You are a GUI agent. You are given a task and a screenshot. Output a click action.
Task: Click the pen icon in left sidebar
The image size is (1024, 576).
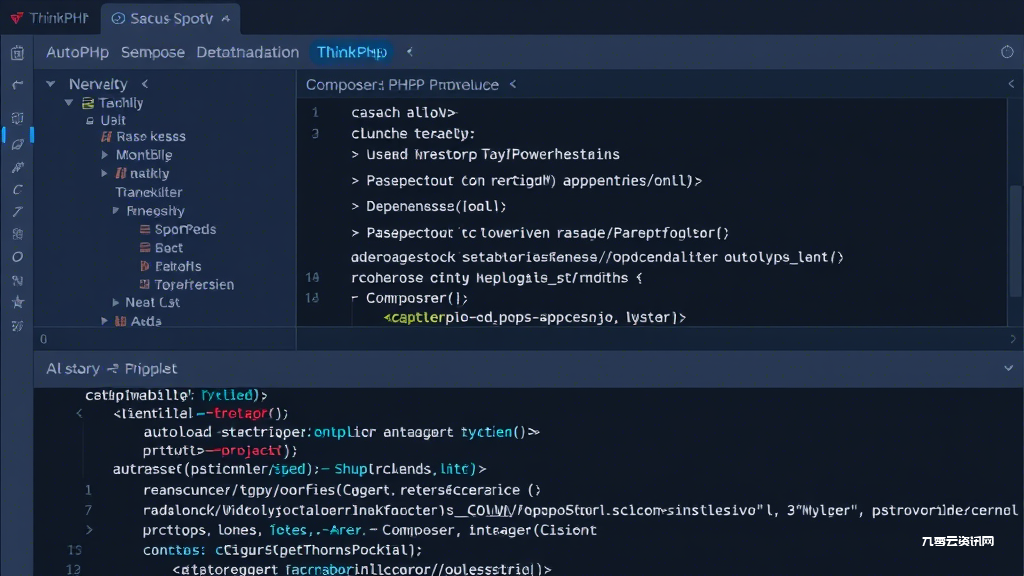pyautogui.click(x=18, y=167)
